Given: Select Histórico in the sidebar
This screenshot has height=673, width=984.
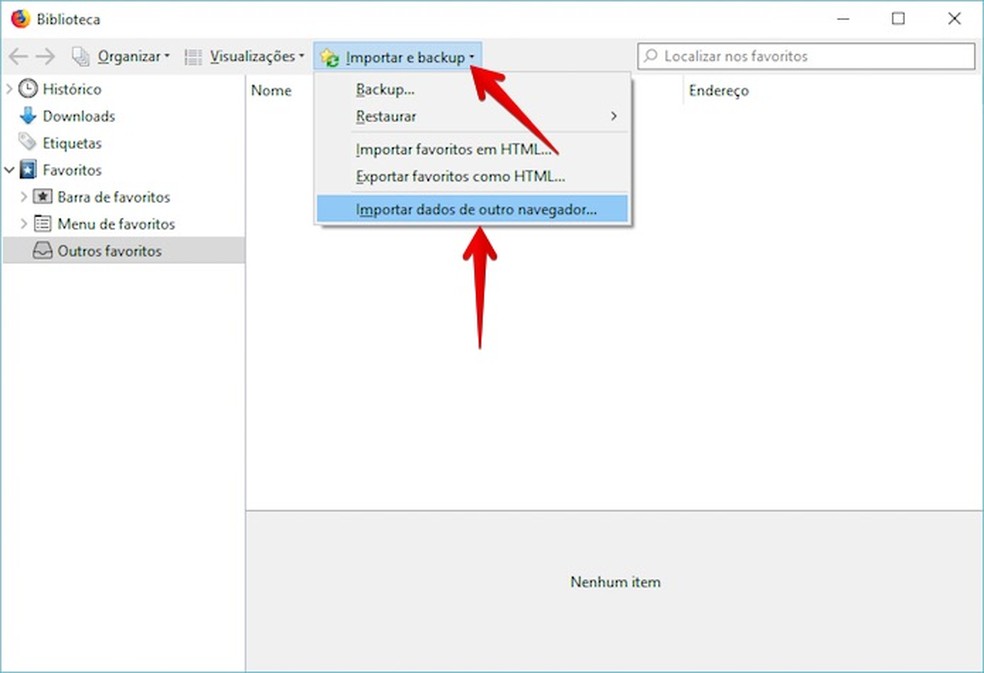Looking at the screenshot, I should (72, 89).
